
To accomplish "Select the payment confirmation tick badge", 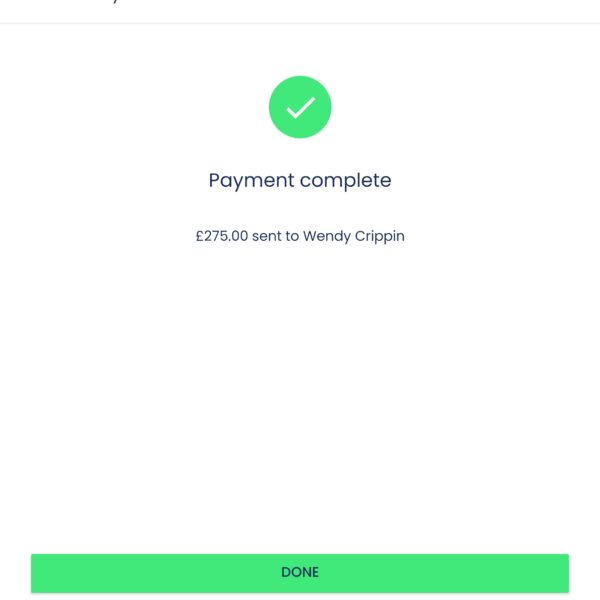I will pos(300,107).
